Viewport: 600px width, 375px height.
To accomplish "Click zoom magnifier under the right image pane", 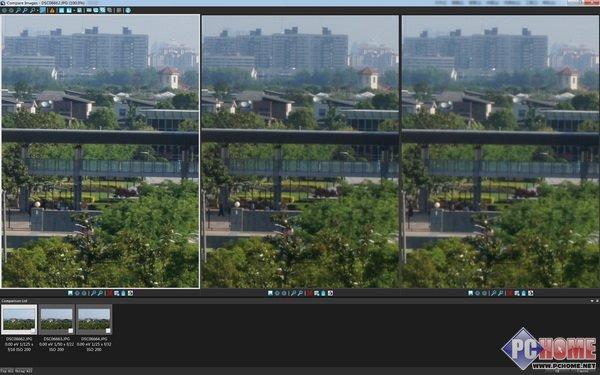I will pos(493,293).
